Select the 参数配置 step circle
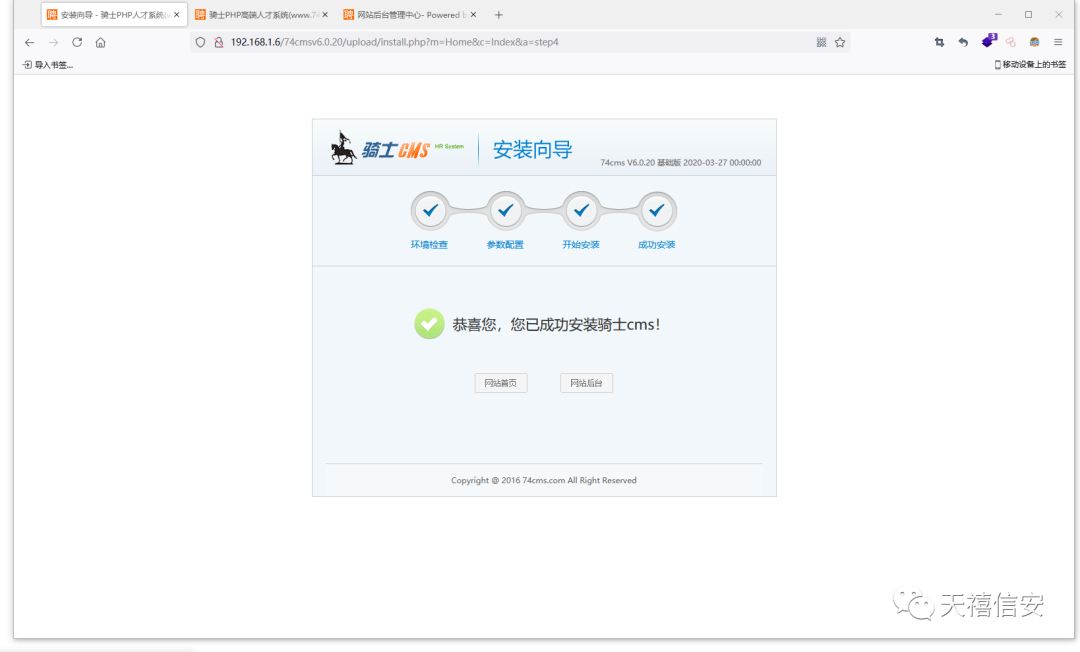The image size is (1080, 652). coord(506,211)
